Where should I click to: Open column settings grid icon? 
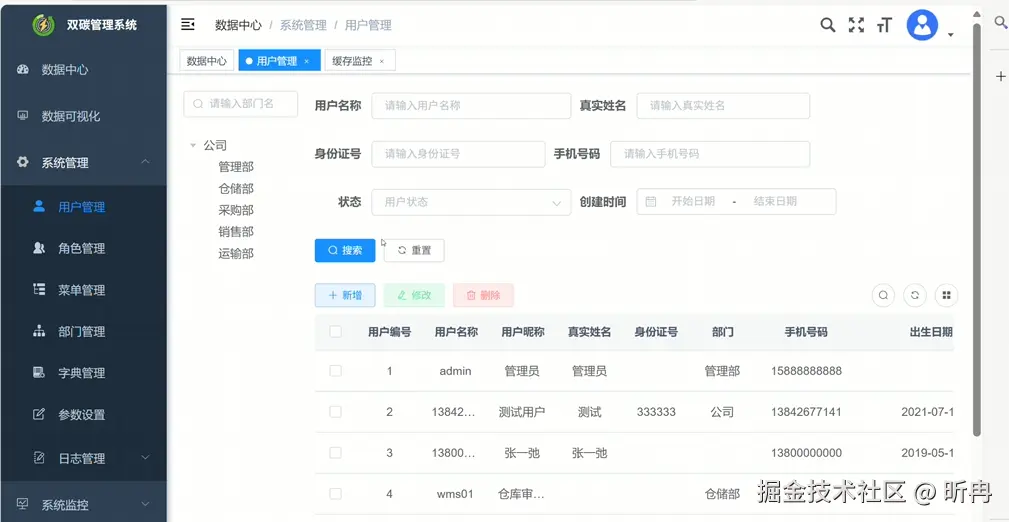pyautogui.click(x=946, y=295)
